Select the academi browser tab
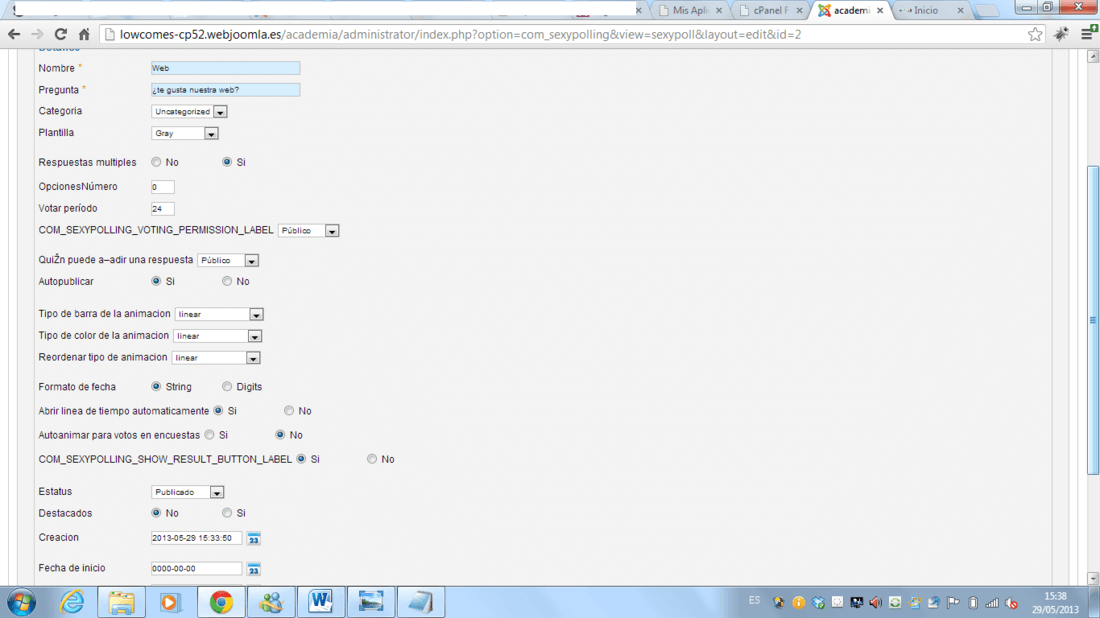The width and height of the screenshot is (1100, 618). (x=850, y=11)
